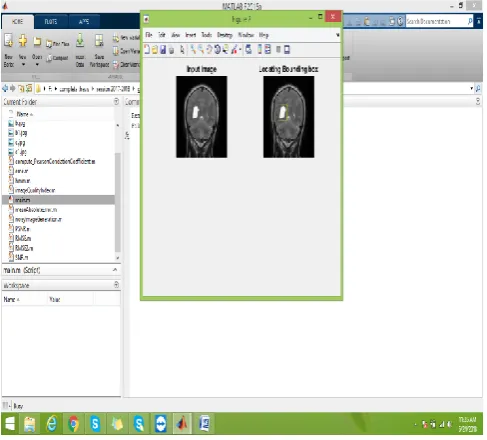Open the address bar path dropdown arrow
Image resolution: width=487 pixels, height=440 pixels.
[471, 88]
